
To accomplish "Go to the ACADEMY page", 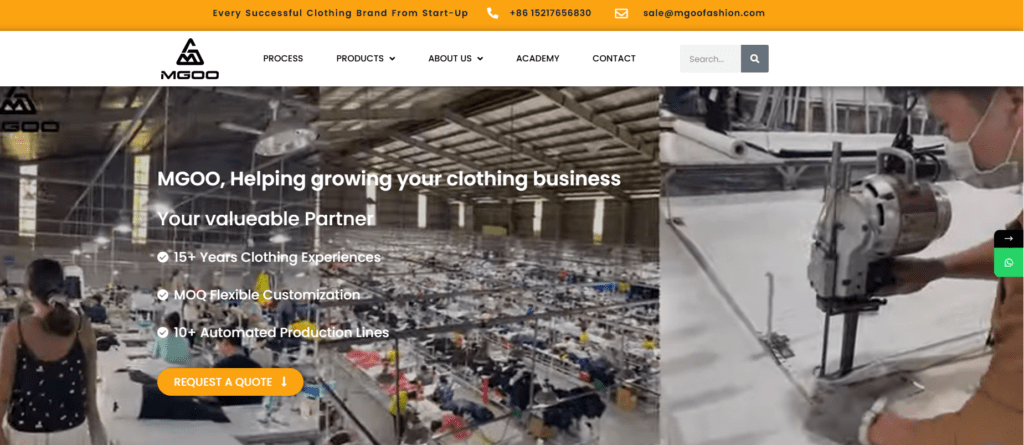I will 537,59.
